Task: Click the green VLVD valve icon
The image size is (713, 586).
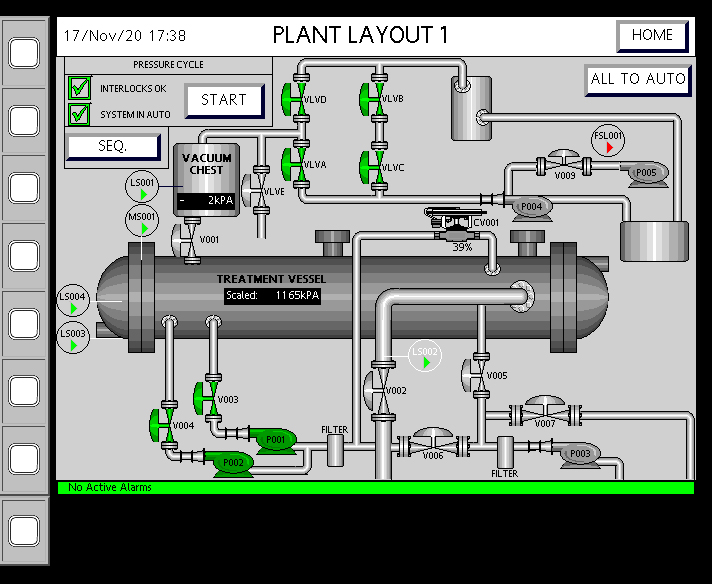Action: tap(297, 100)
